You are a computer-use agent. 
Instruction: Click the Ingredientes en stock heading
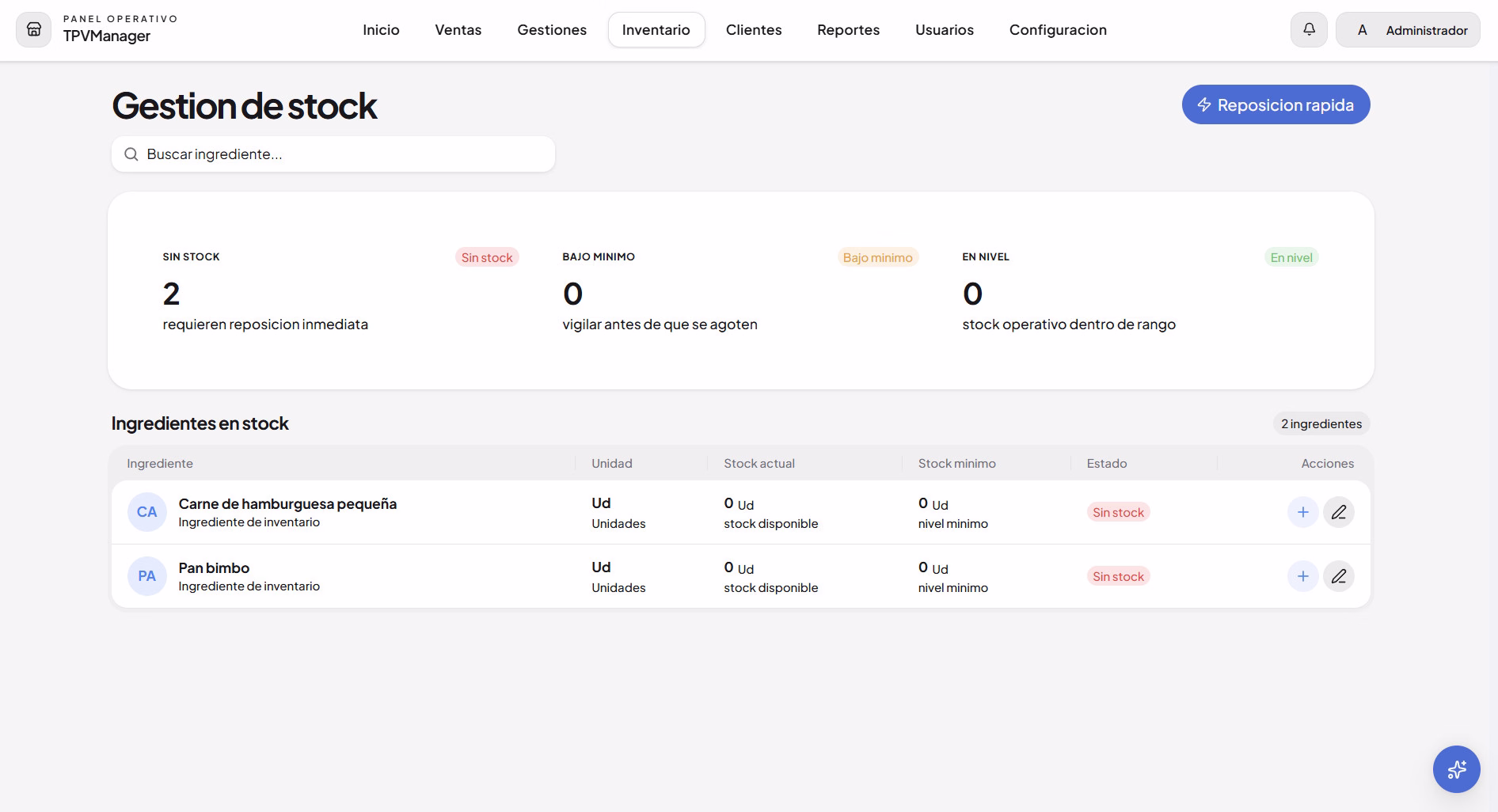click(x=200, y=423)
